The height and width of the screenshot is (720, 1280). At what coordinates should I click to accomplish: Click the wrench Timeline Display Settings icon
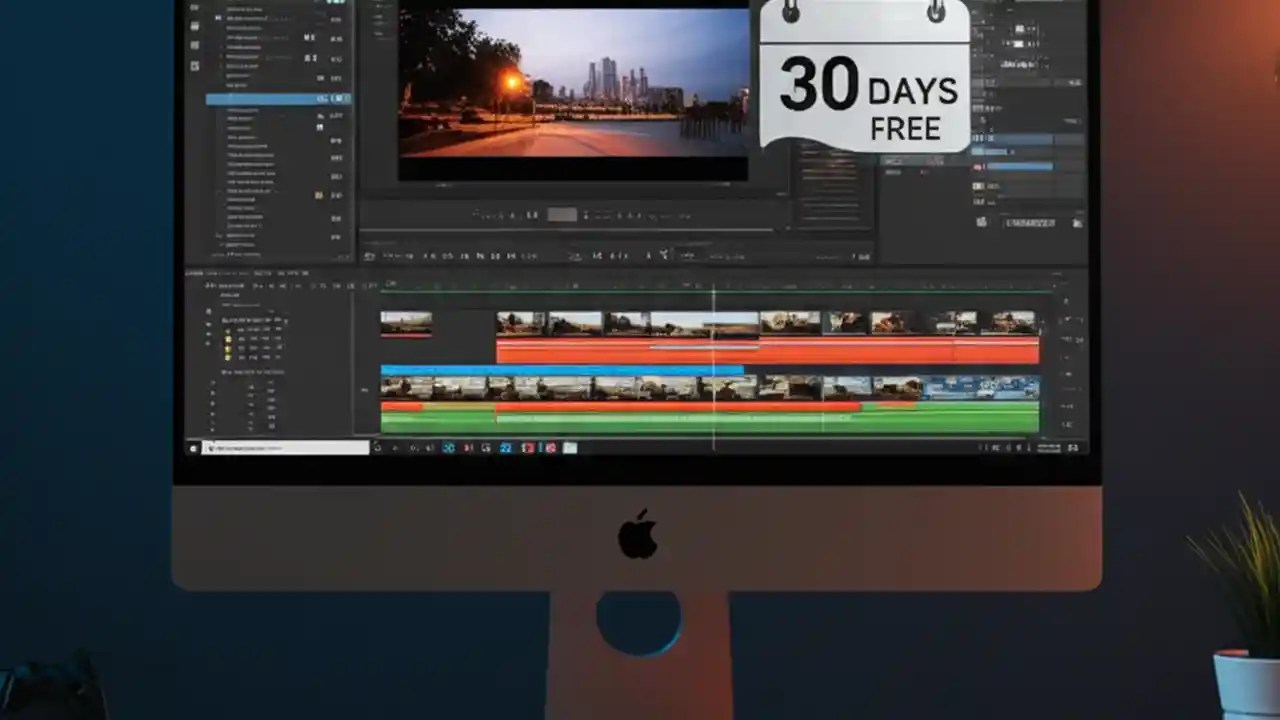[x=295, y=286]
